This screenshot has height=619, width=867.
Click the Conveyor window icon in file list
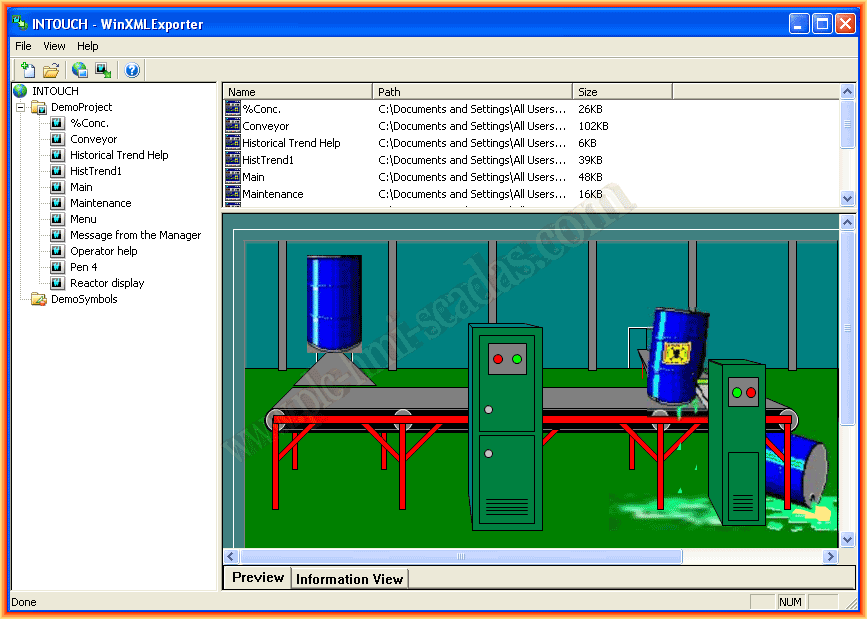click(x=233, y=126)
